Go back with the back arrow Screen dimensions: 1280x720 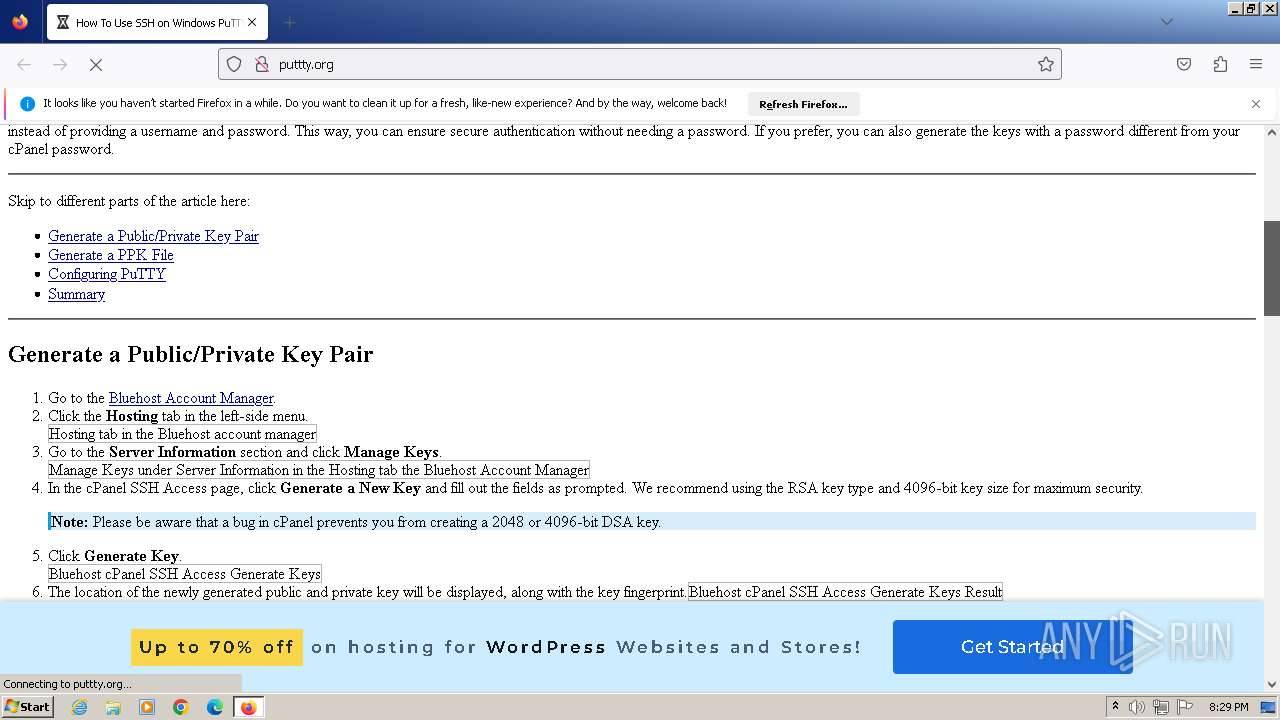click(24, 64)
